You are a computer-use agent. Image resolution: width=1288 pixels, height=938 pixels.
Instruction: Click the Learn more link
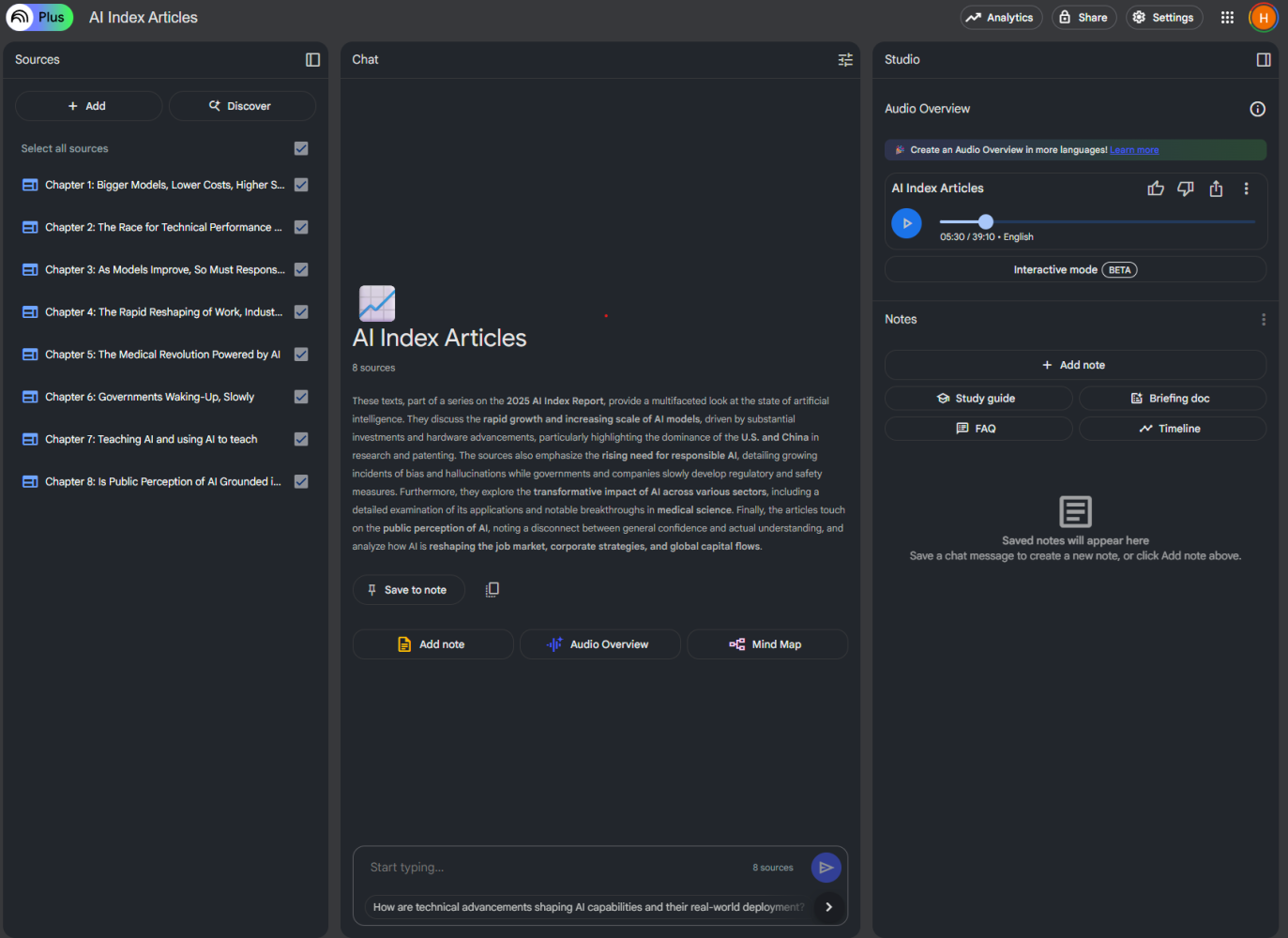pos(1133,150)
